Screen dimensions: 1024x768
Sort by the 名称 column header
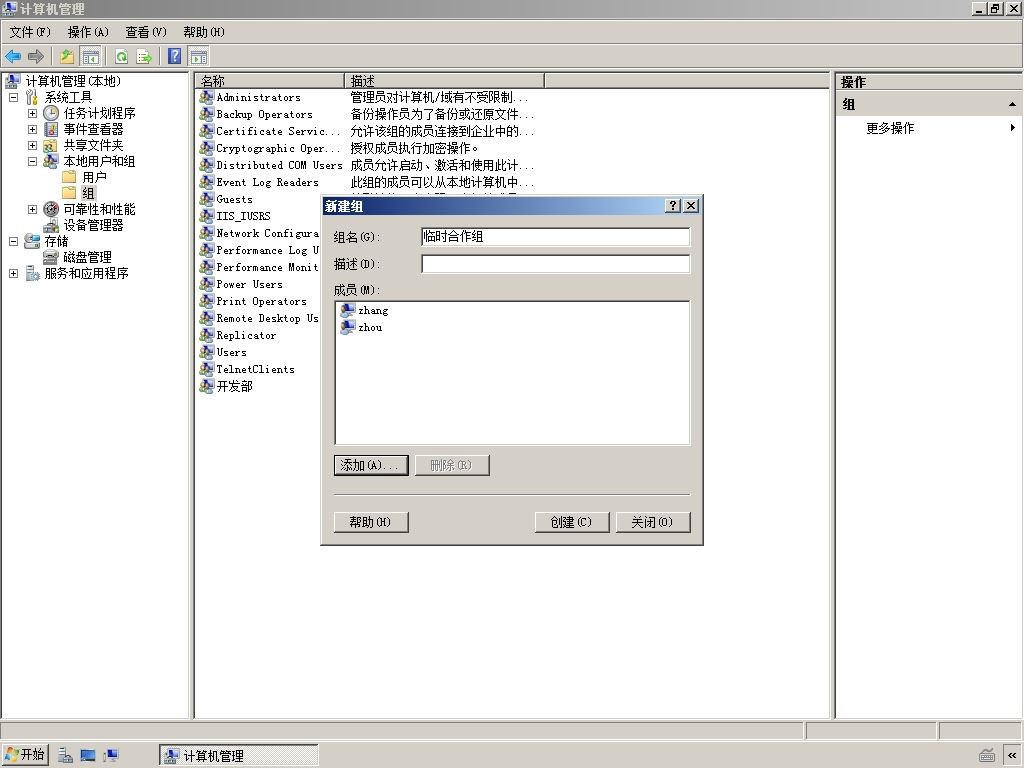tap(270, 81)
